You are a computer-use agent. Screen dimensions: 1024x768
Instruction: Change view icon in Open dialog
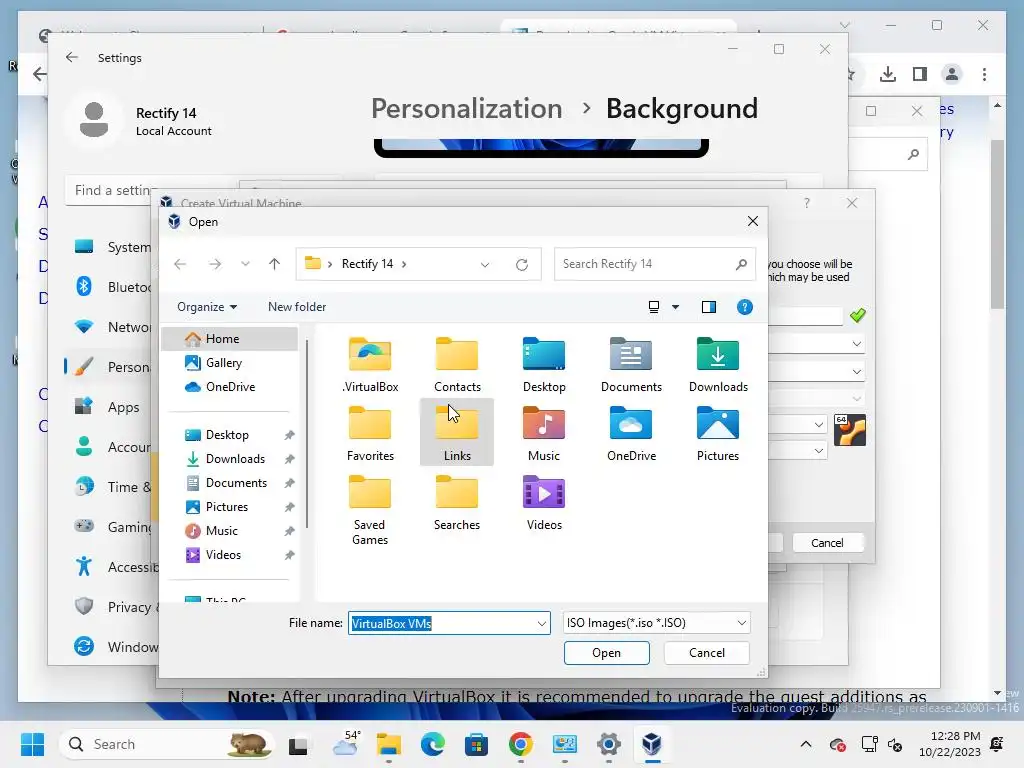[654, 307]
